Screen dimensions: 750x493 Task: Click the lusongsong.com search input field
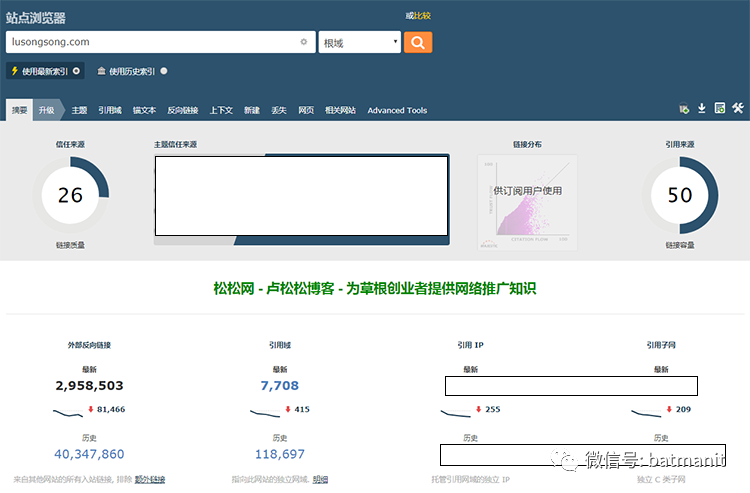(x=161, y=42)
